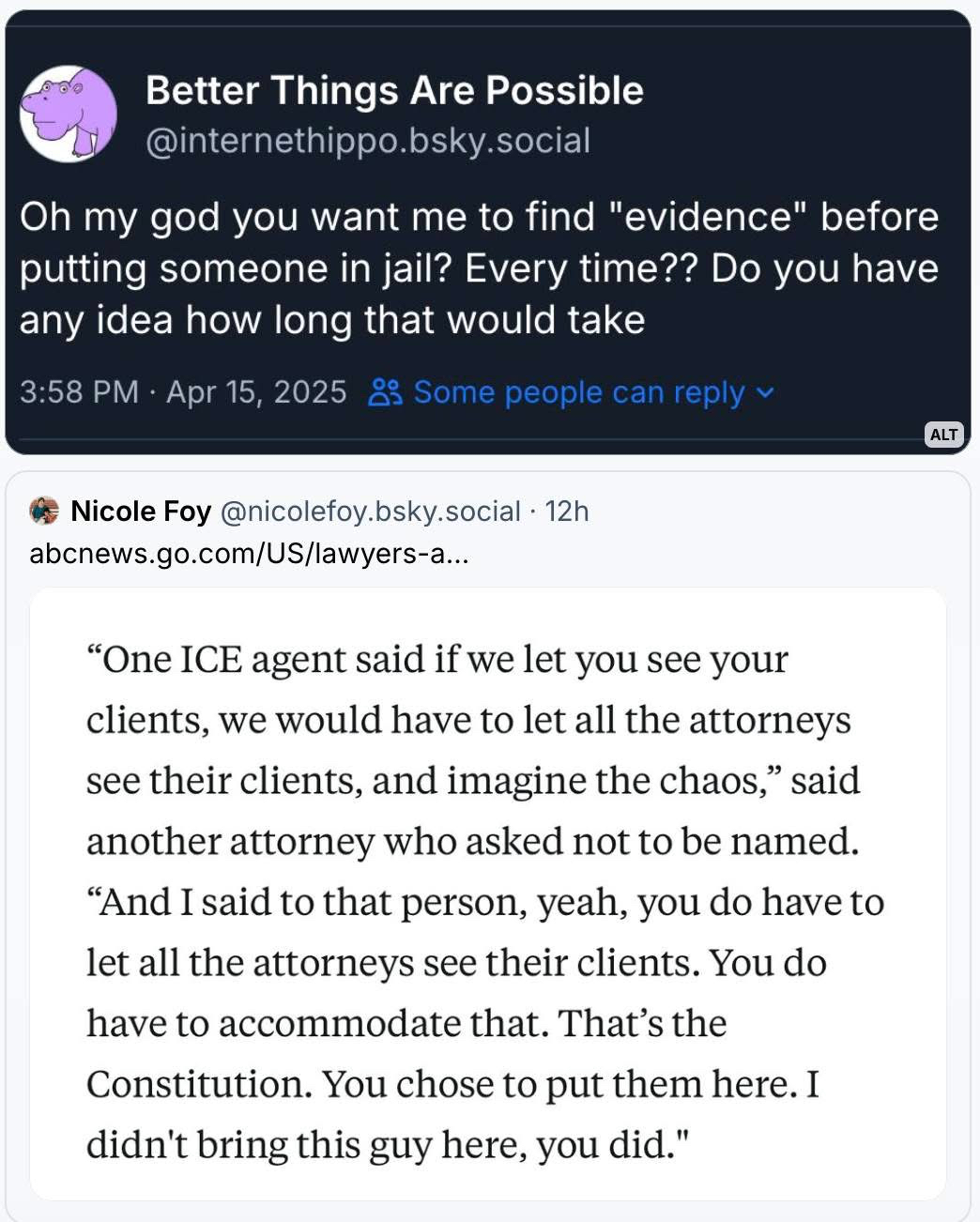Click the word "Constitution" in the excerpt
The height and width of the screenshot is (1222, 980).
[x=199, y=1085]
